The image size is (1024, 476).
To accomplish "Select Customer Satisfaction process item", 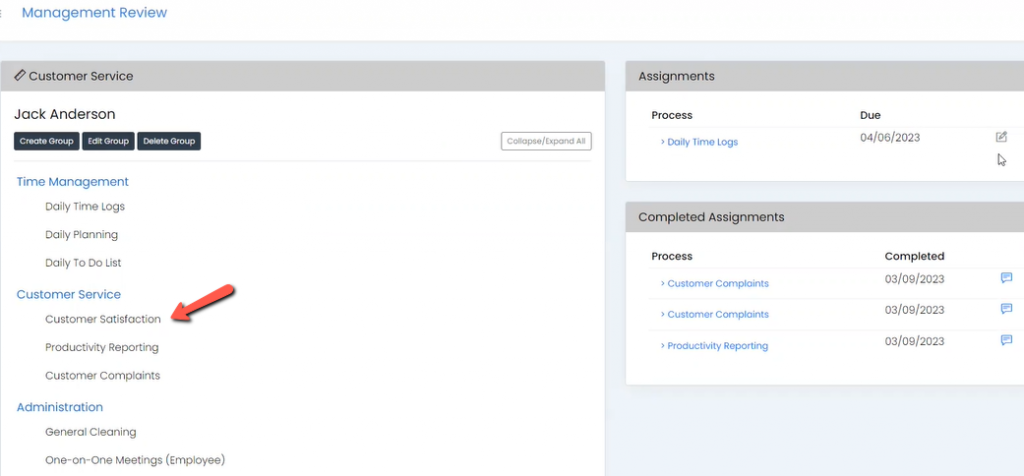I will tap(103, 319).
